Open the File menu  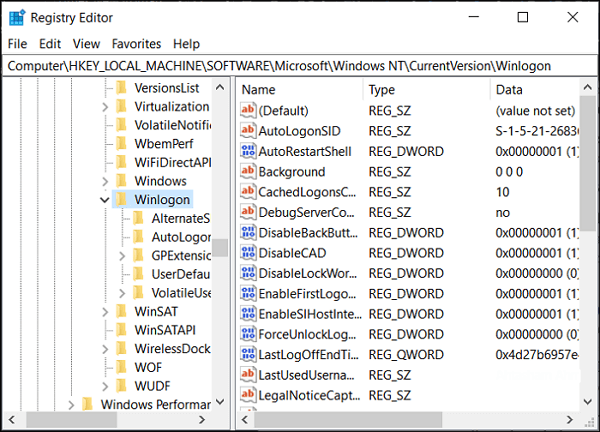click(17, 44)
